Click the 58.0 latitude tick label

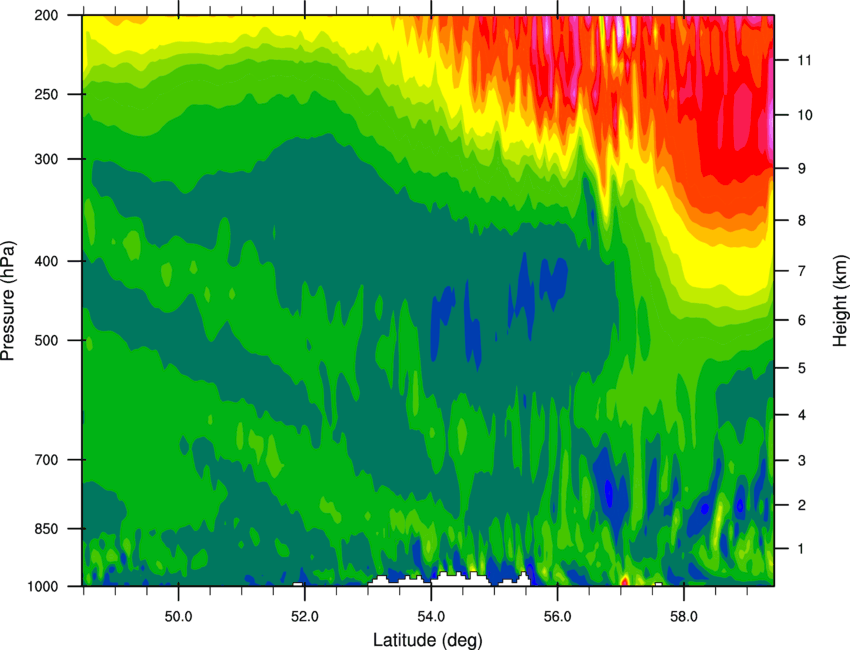pos(684,617)
